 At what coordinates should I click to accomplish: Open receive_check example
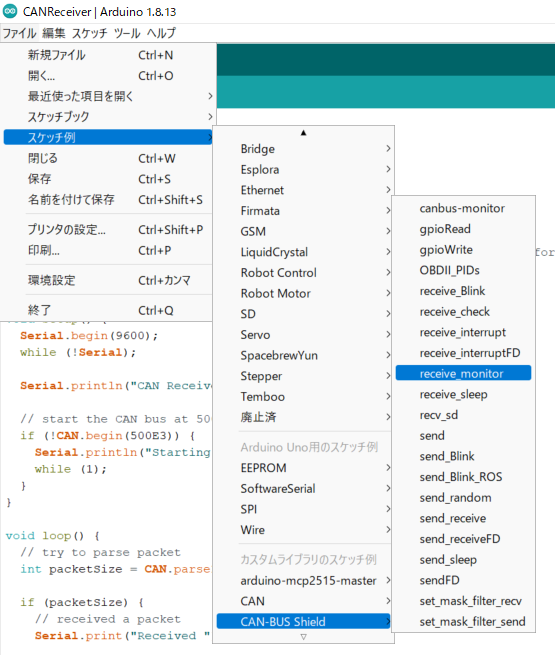(464, 312)
